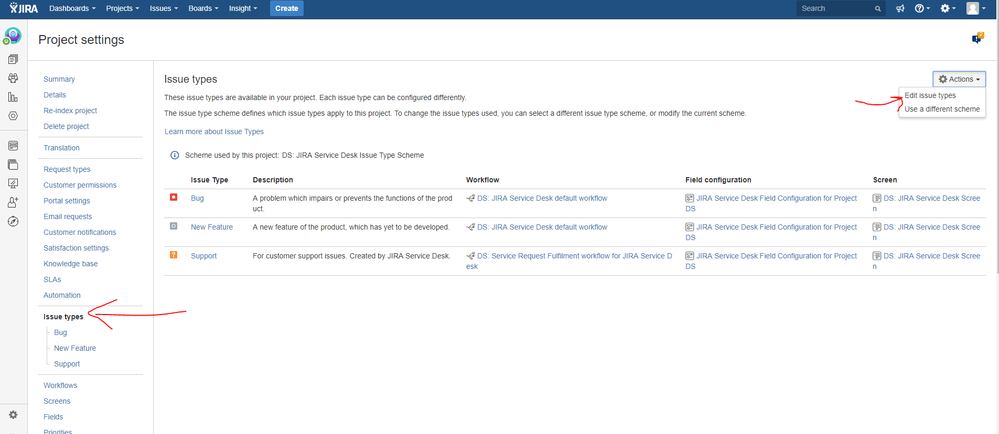Open the Reports bar chart sidebar icon

click(13, 98)
